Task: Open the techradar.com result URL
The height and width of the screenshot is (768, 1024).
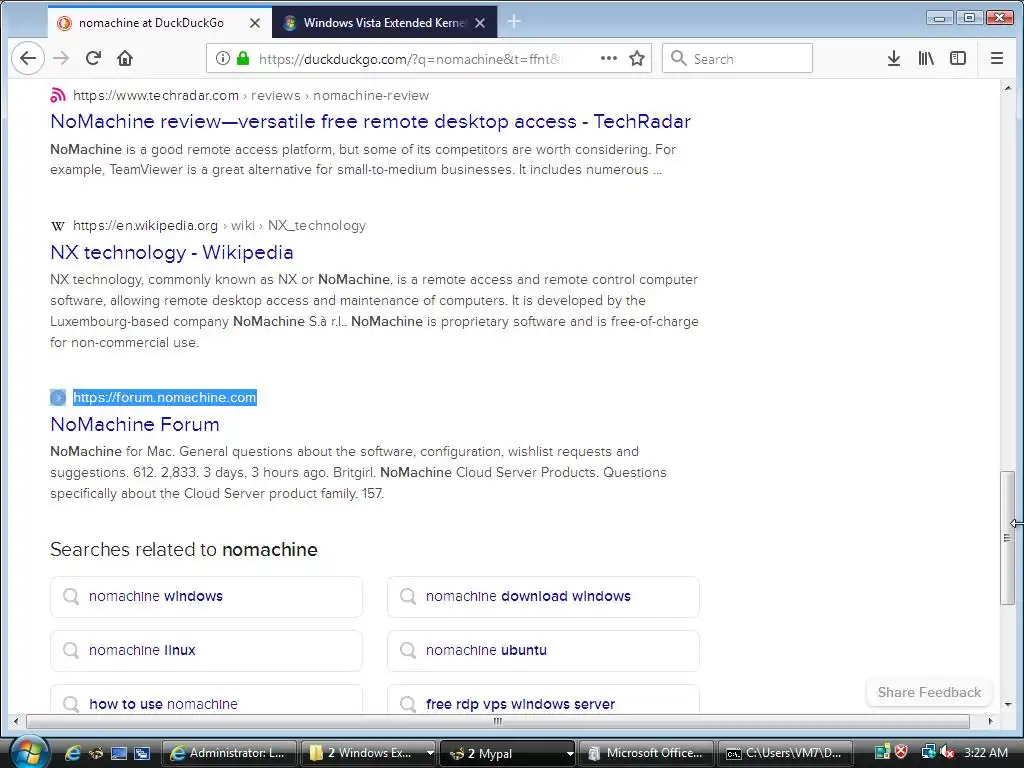Action: pos(251,95)
